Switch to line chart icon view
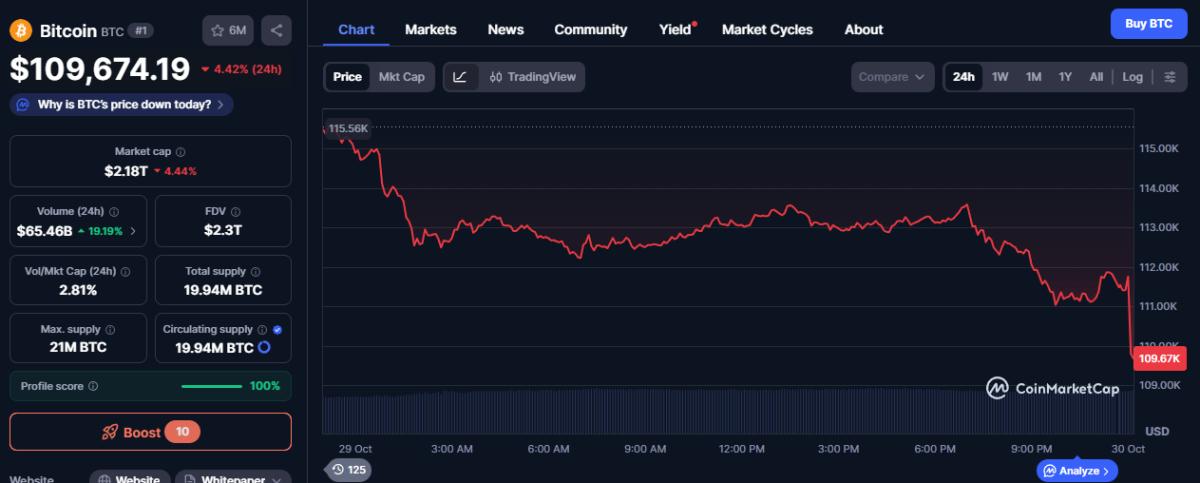This screenshot has height=483, width=1200. click(x=460, y=77)
